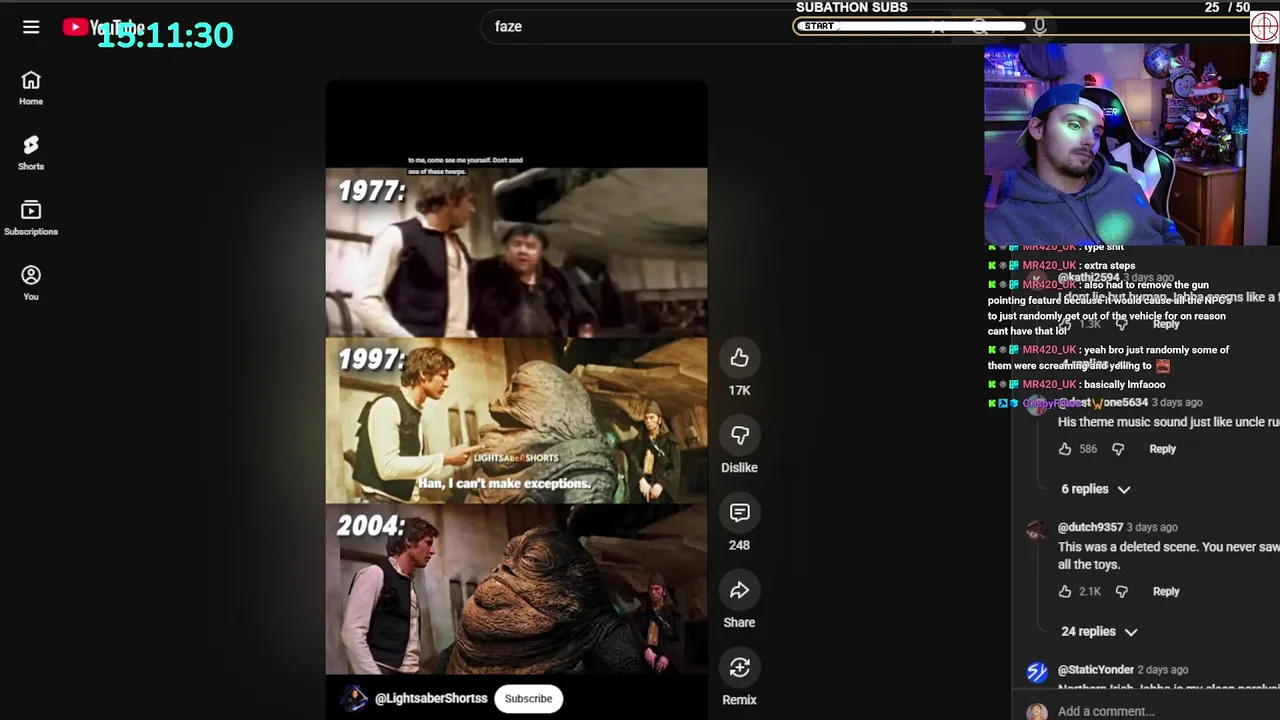Dislike the short video
Image resolution: width=1280 pixels, height=720 pixels.
739,435
